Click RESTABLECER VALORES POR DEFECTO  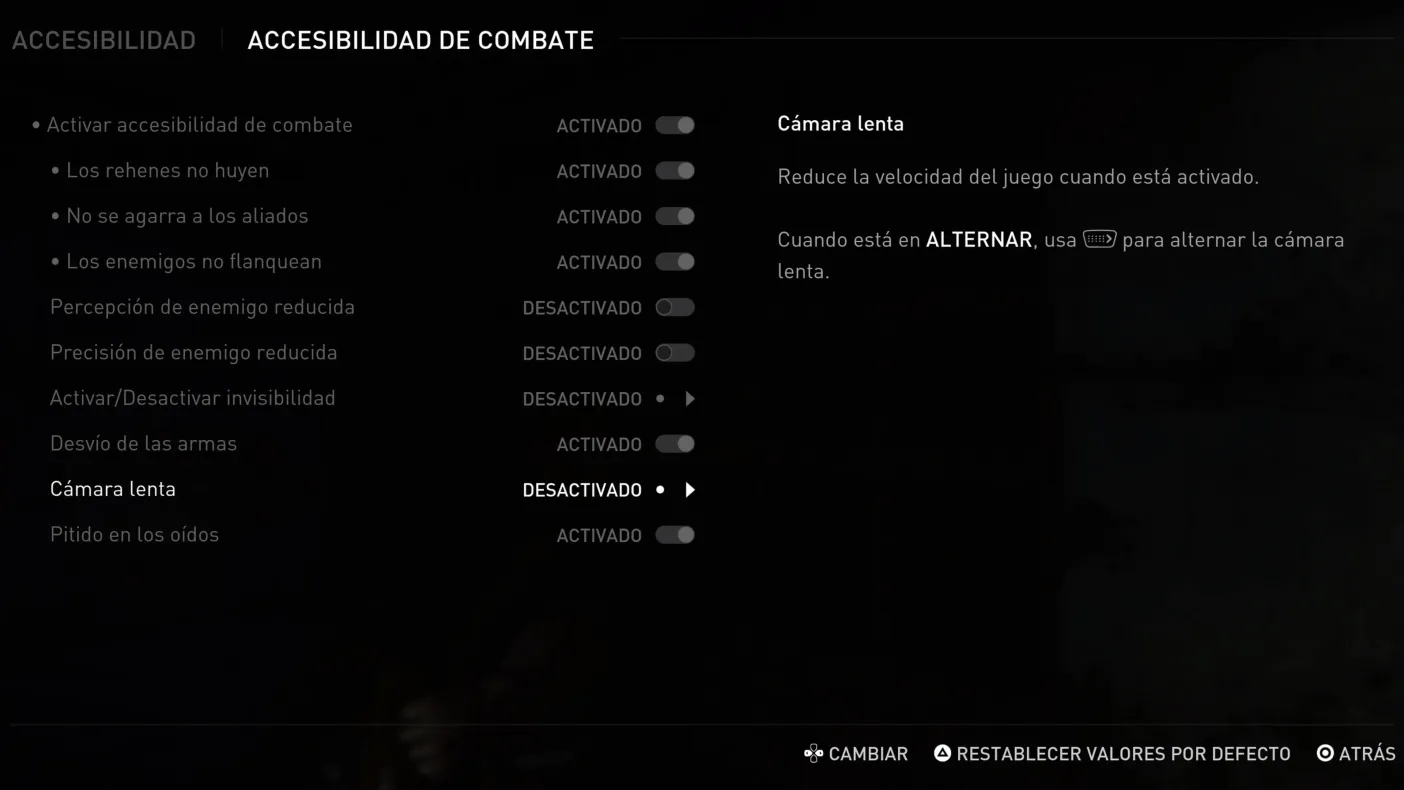[1123, 754]
